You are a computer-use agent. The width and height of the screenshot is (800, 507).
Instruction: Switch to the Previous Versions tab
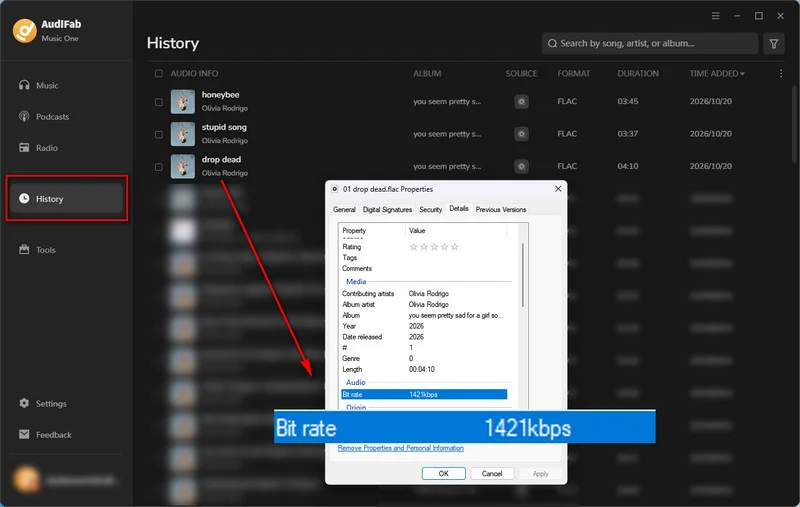[501, 210]
